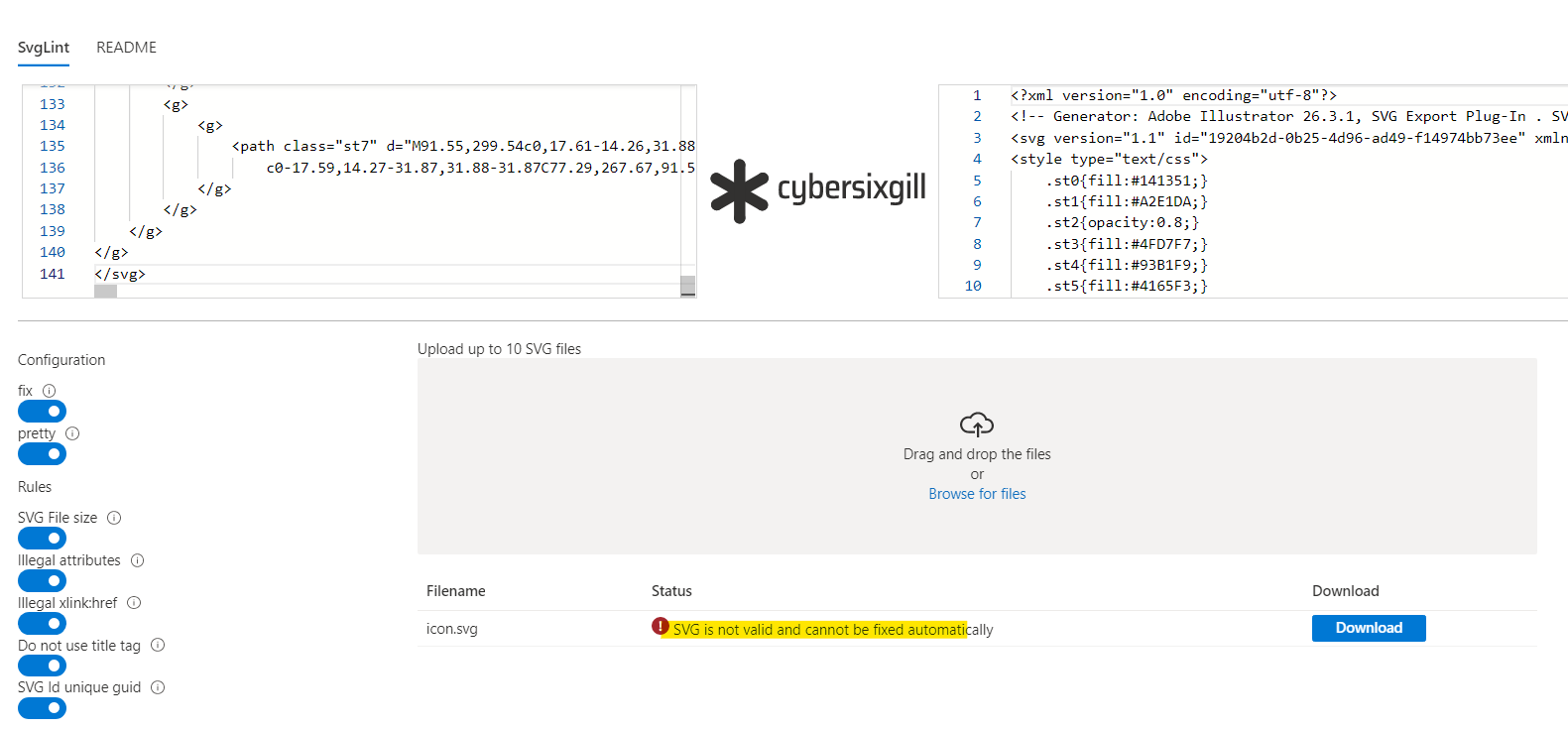This screenshot has height=730, width=1568.
Task: Click the left editor vertical scrollbar thumb
Action: (x=687, y=286)
